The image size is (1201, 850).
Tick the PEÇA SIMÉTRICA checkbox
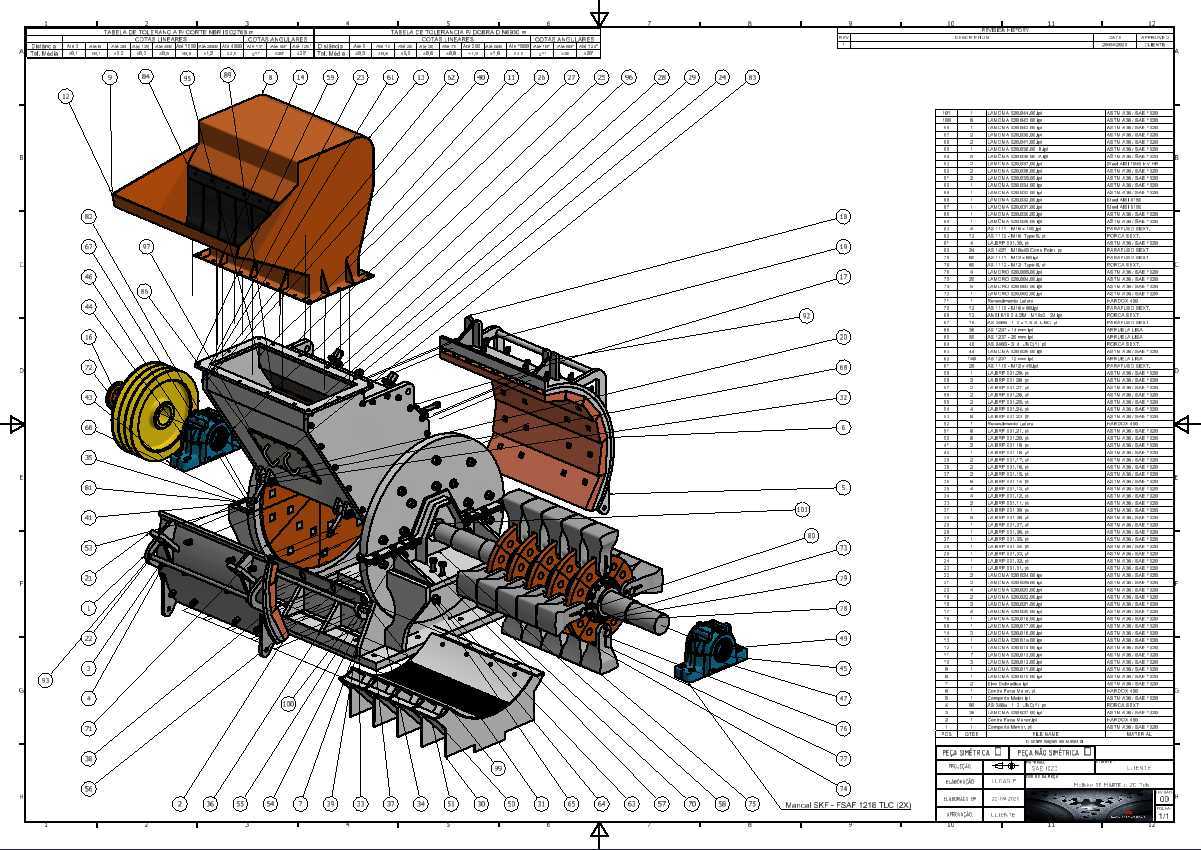pyautogui.click(x=997, y=752)
